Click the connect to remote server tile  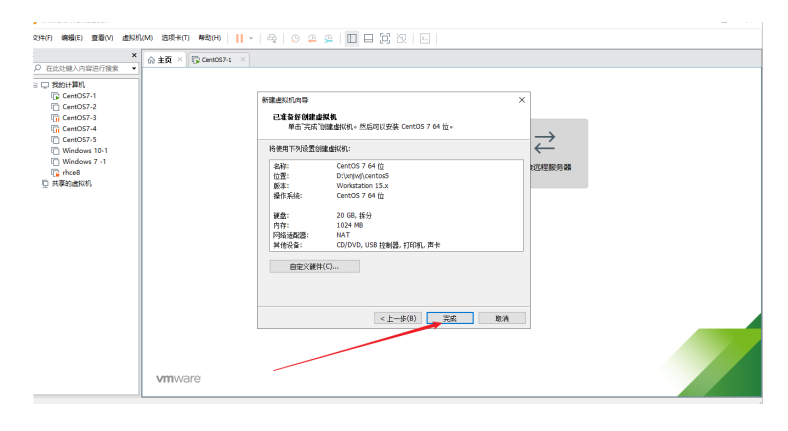pos(559,153)
